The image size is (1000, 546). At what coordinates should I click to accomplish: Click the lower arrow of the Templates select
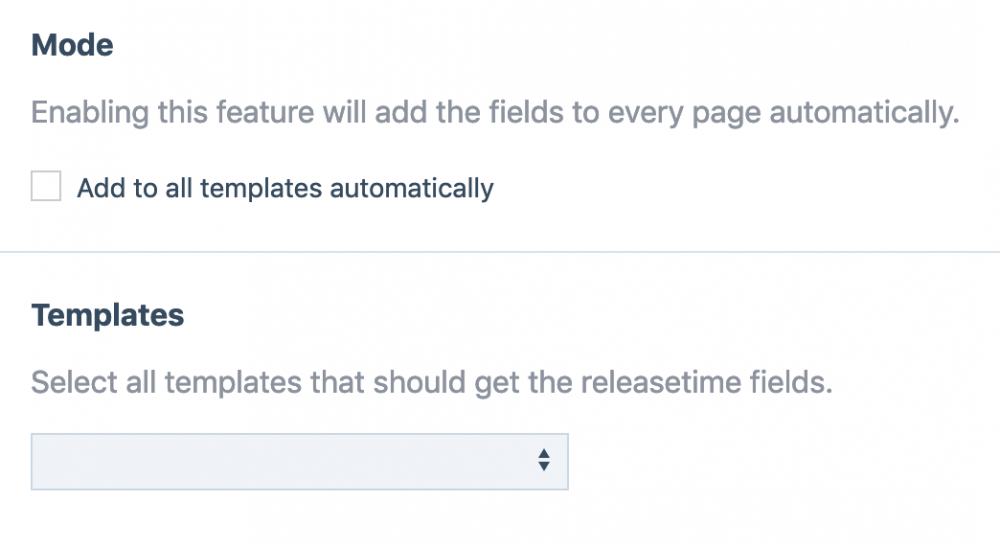(543, 467)
